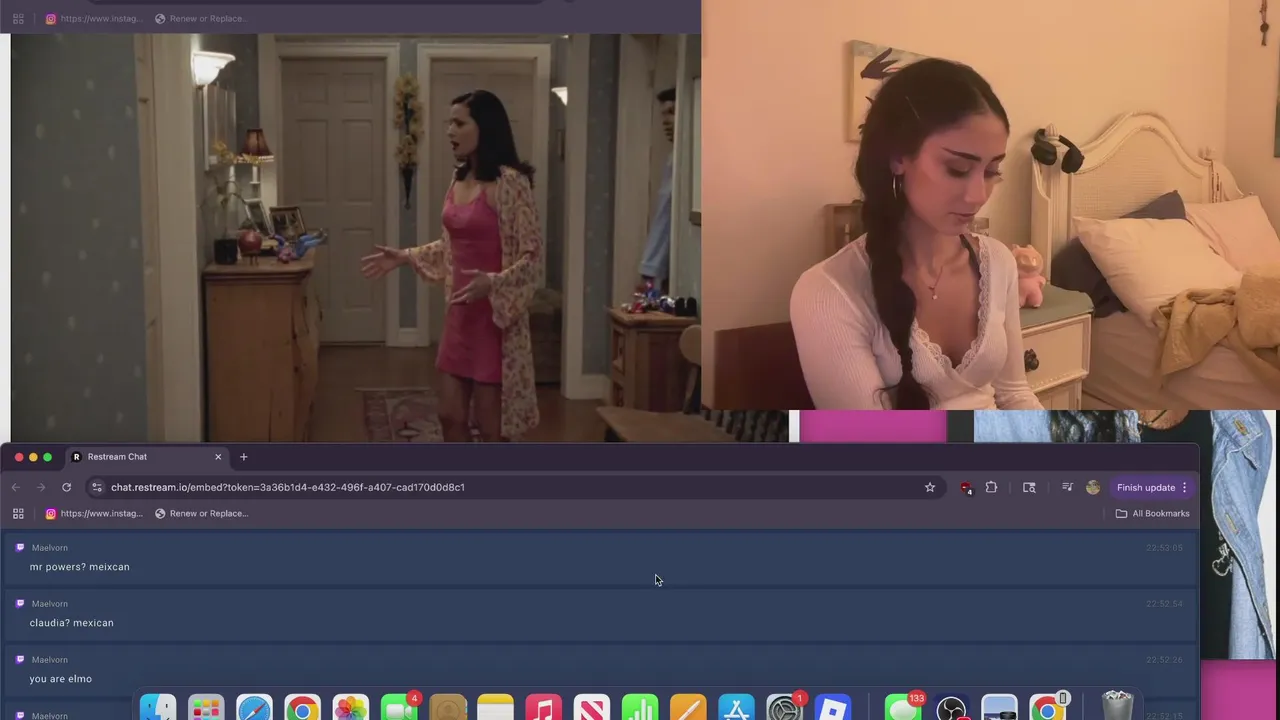Click Maelvorn username above 'claudia? mexican'

pyautogui.click(x=50, y=604)
